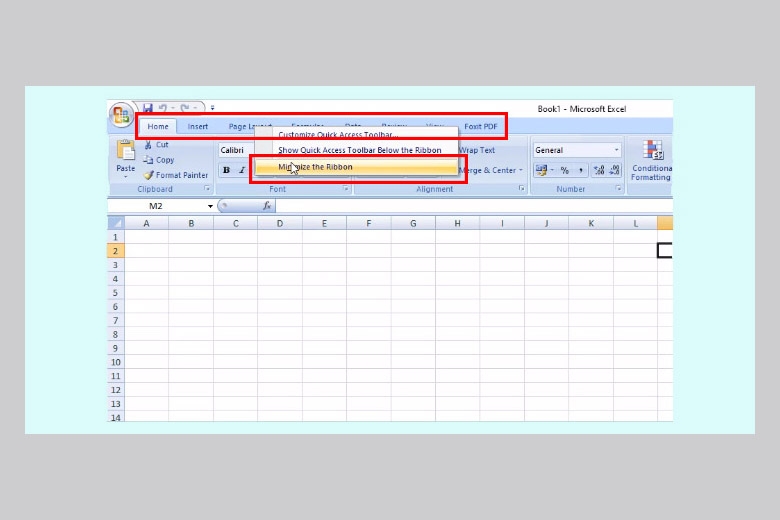Apply Comma Style
Screen dimensions: 780x520
pos(581,170)
